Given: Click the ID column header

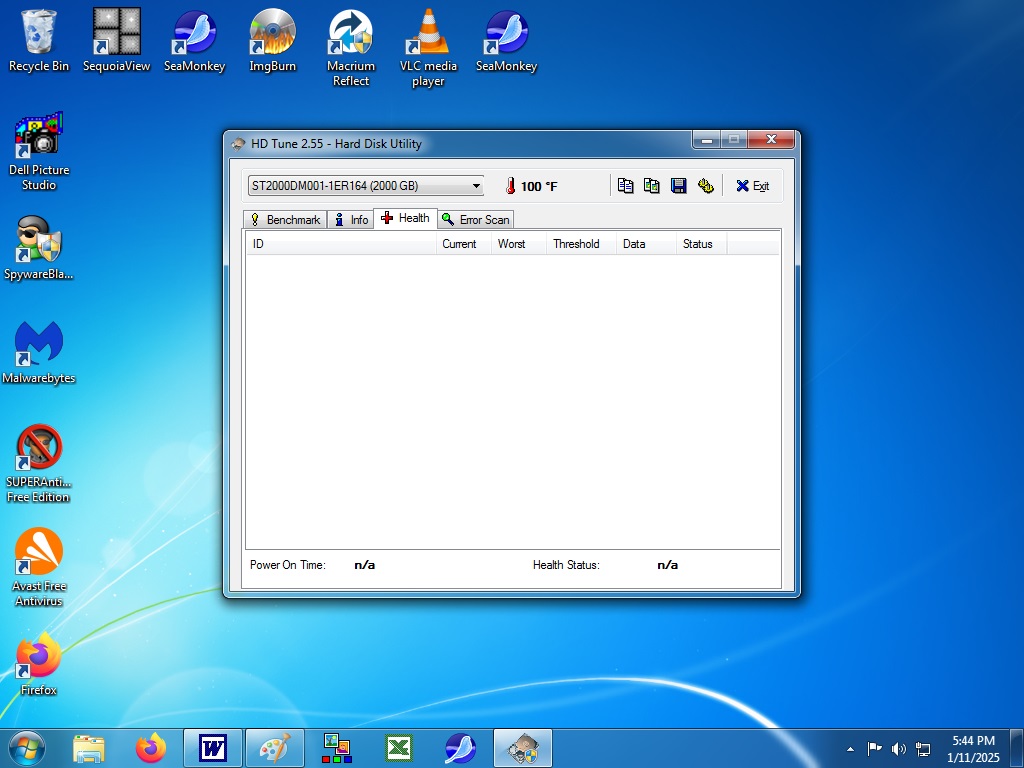Looking at the screenshot, I should [341, 244].
